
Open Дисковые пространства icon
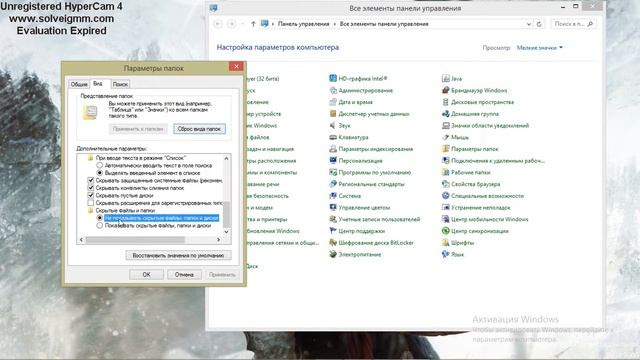(x=445, y=102)
